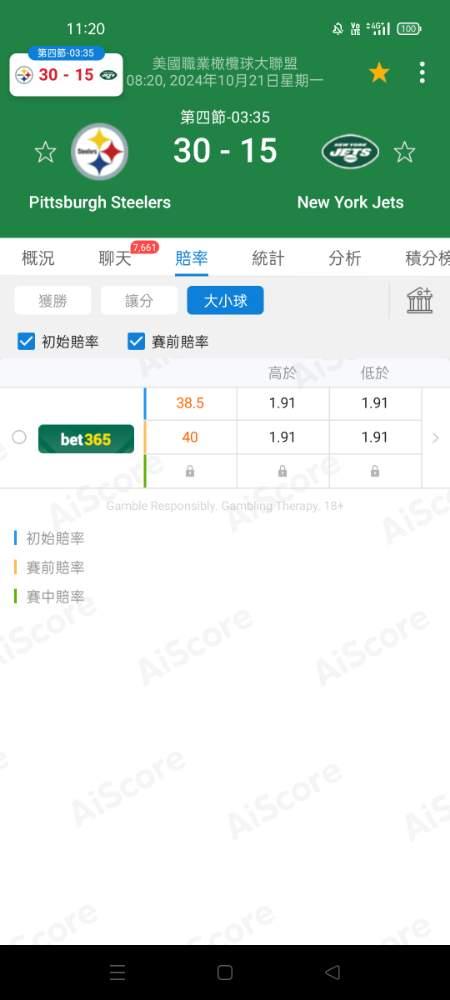Tap the 7,661 chat count badge
This screenshot has width=450, height=1000.
[x=145, y=247]
